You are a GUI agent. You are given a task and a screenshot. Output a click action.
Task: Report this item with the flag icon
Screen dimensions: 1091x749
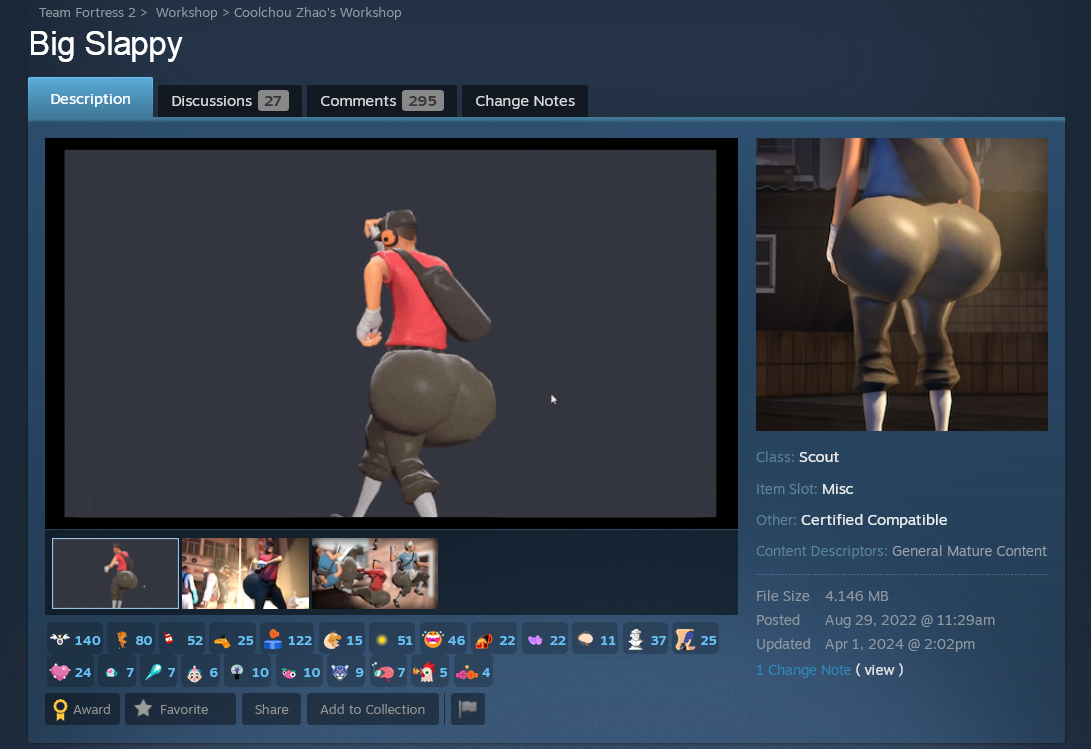[x=468, y=709]
